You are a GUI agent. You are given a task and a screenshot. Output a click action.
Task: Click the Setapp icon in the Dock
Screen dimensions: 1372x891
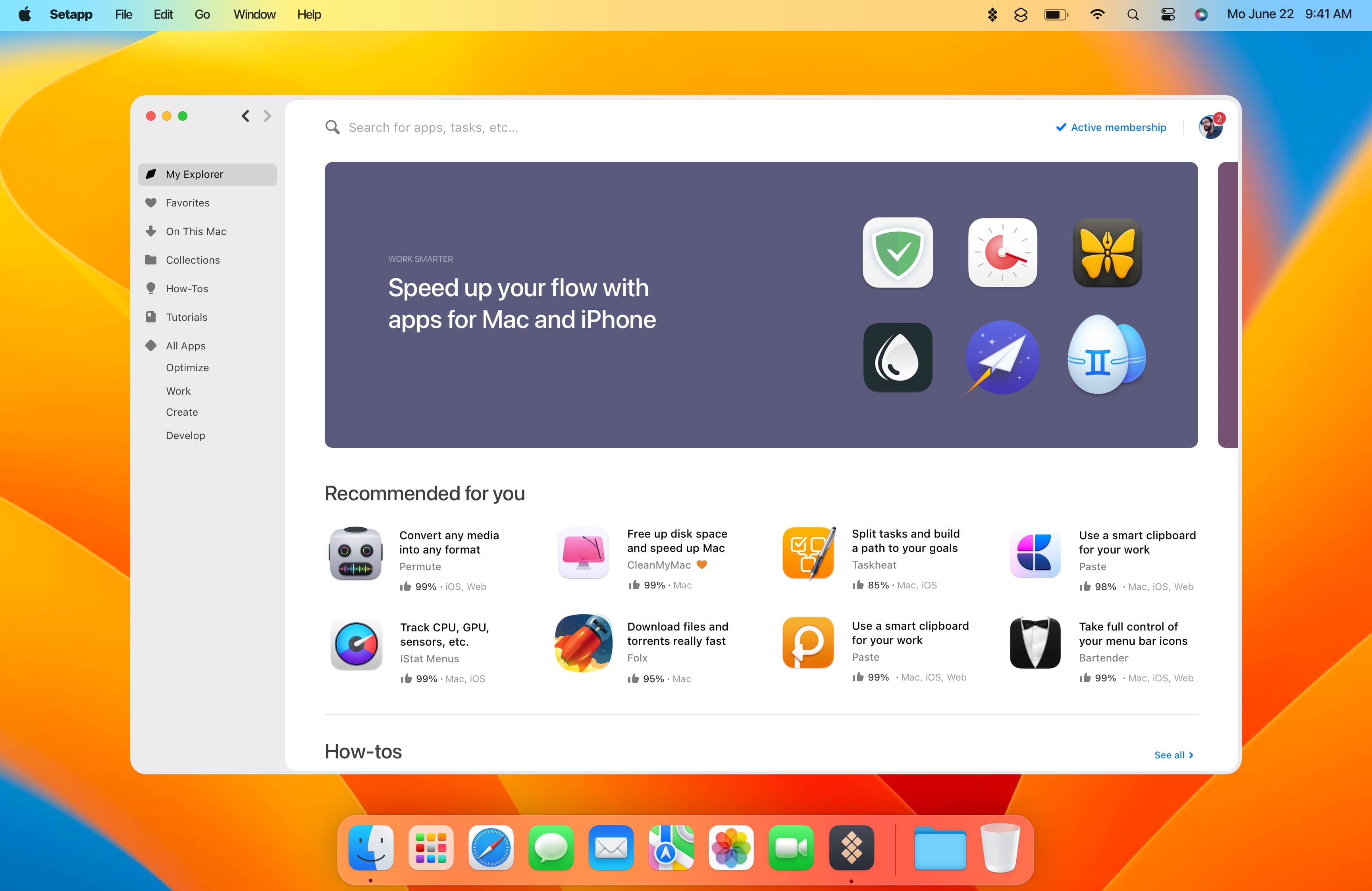(852, 848)
